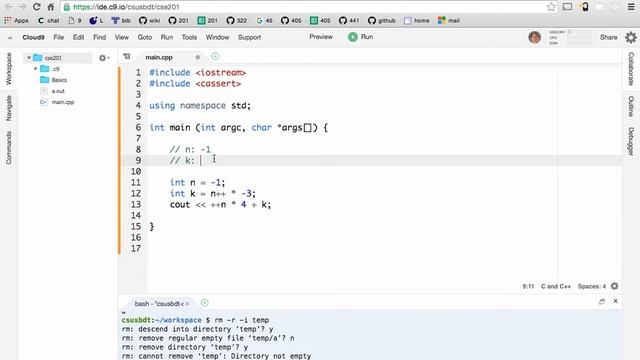
Task: Open the Chrome hamburger menu
Action: point(631,7)
